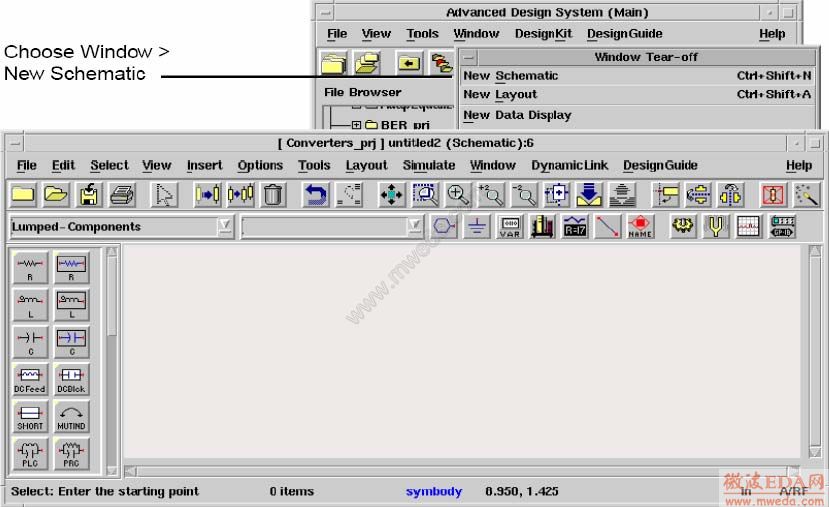Open the Layout menu in schematic window
829x507 pixels.
366,165
